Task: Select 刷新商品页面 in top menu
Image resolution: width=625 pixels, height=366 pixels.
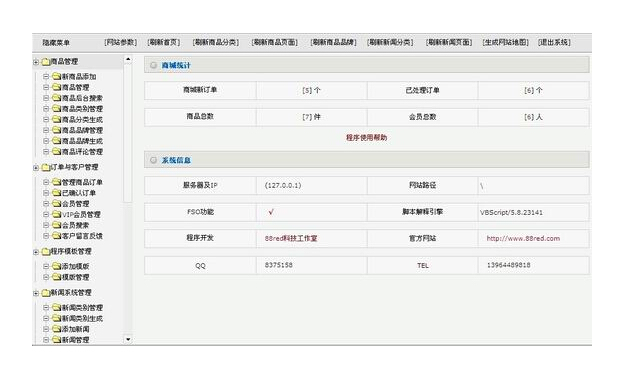Action: [275, 42]
